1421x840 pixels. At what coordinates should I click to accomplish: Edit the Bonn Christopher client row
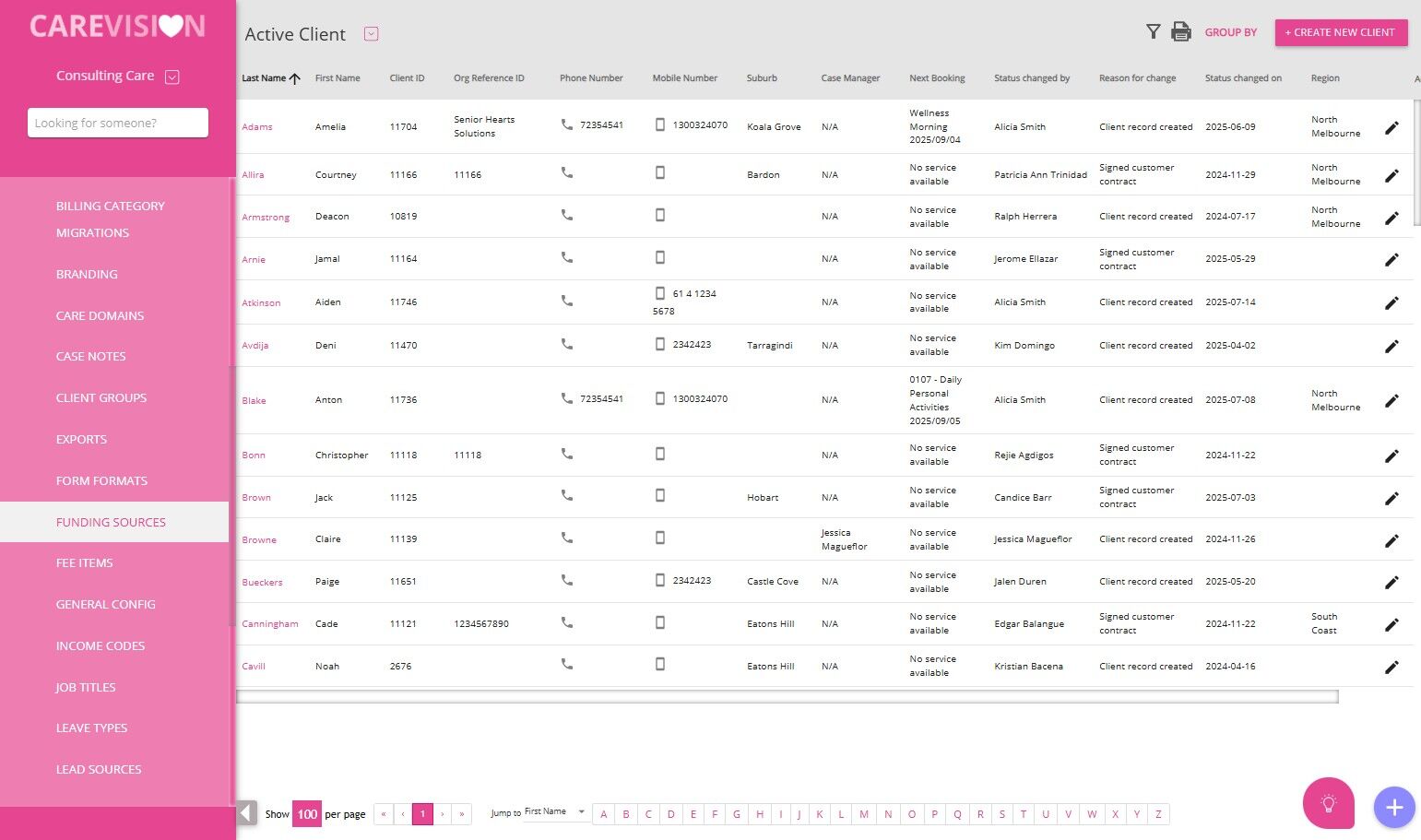1391,456
